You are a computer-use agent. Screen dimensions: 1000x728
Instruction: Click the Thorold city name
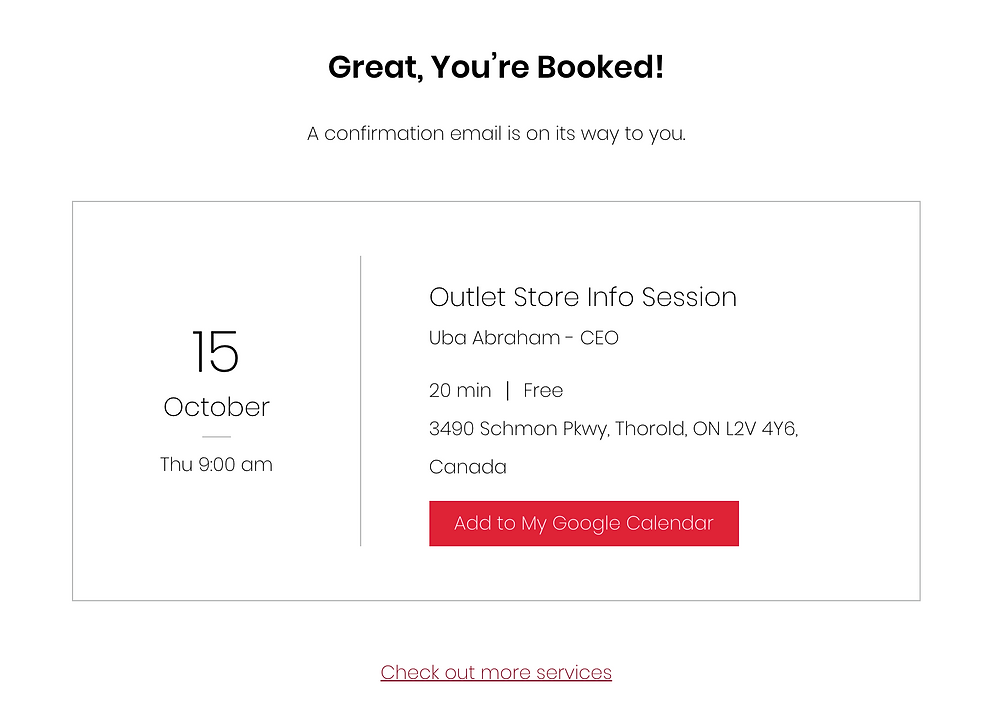coord(651,428)
